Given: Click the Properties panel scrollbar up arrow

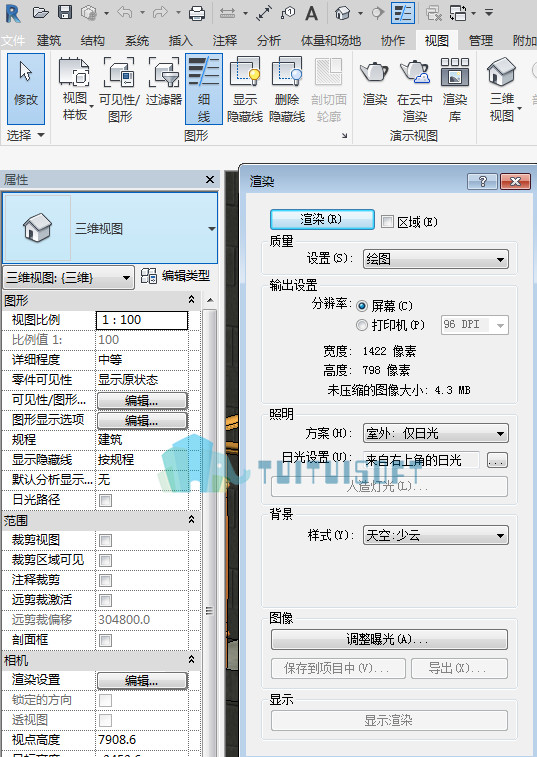Looking at the screenshot, I should point(210,301).
